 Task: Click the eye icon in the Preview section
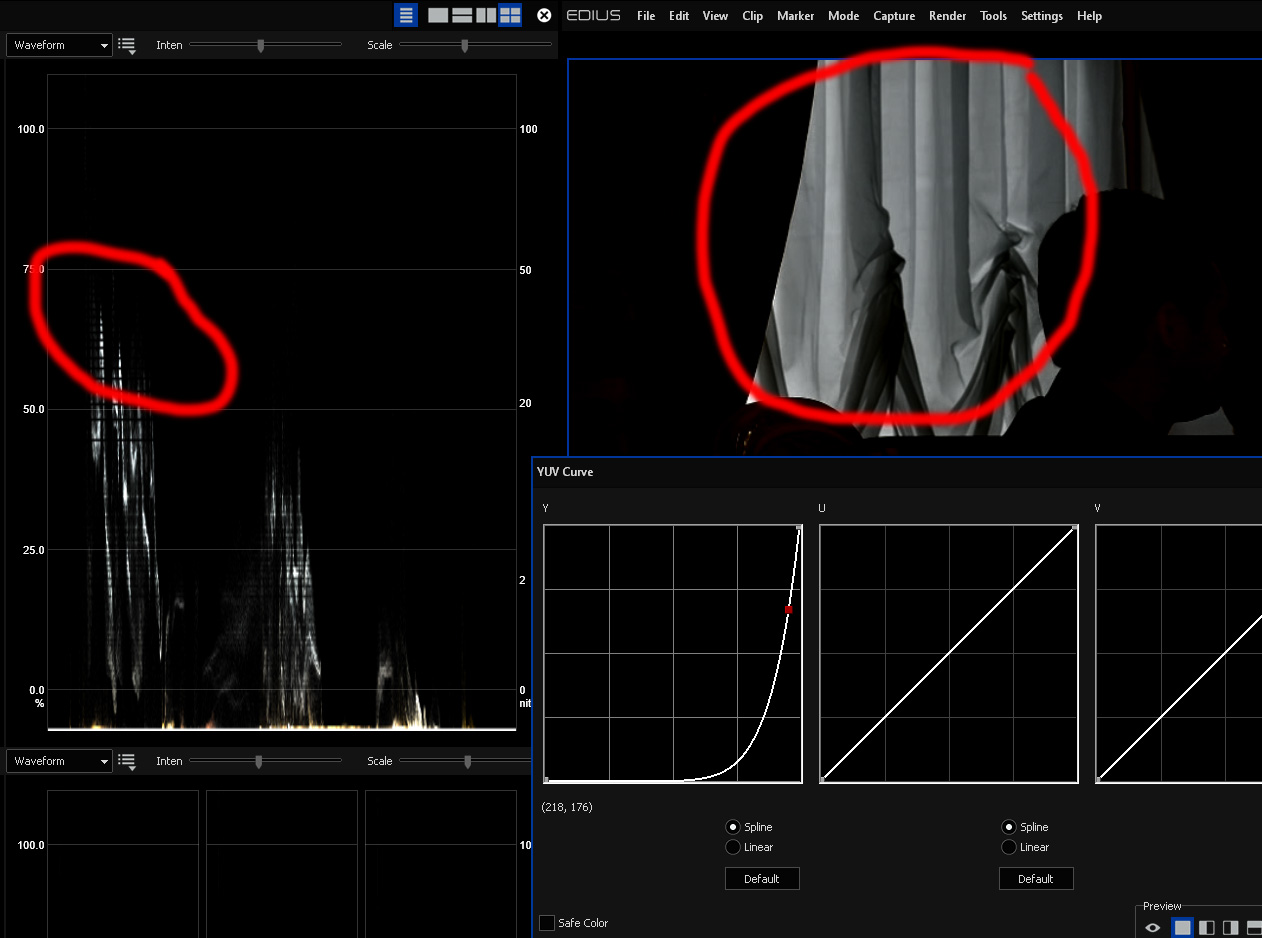click(x=1152, y=927)
